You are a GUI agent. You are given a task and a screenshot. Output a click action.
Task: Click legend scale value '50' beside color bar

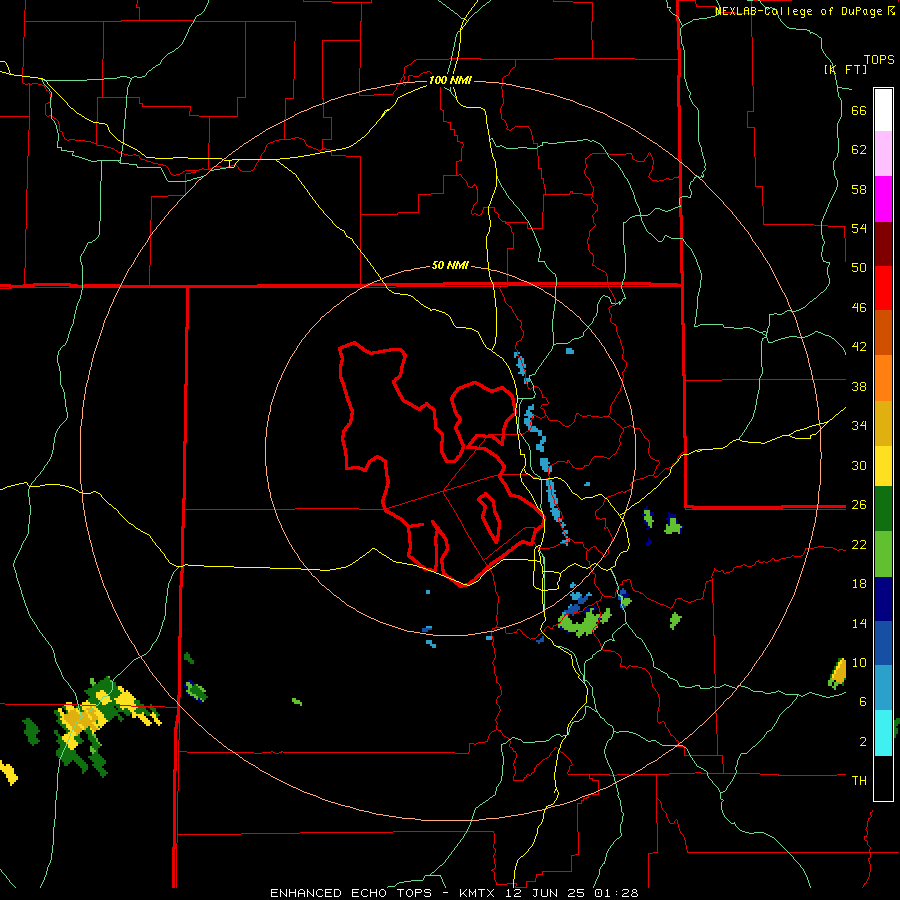(x=859, y=268)
